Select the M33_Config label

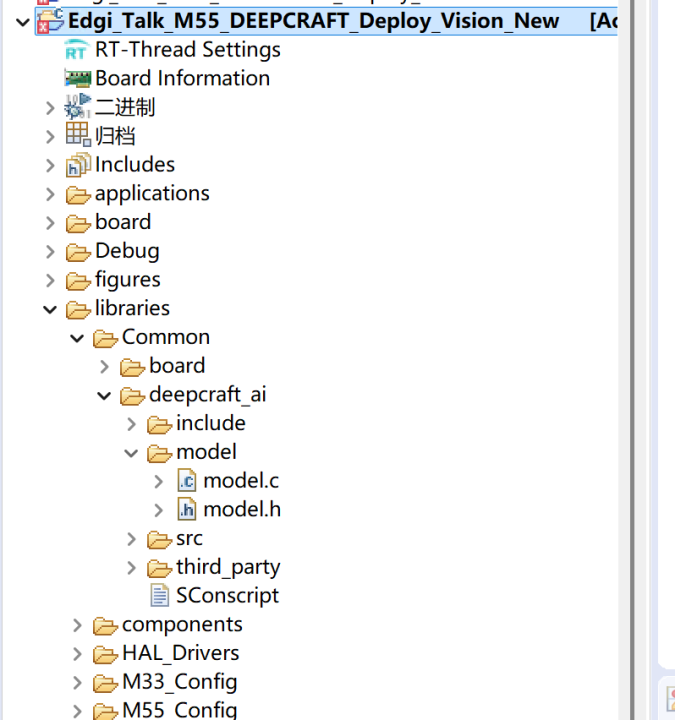[x=180, y=682]
